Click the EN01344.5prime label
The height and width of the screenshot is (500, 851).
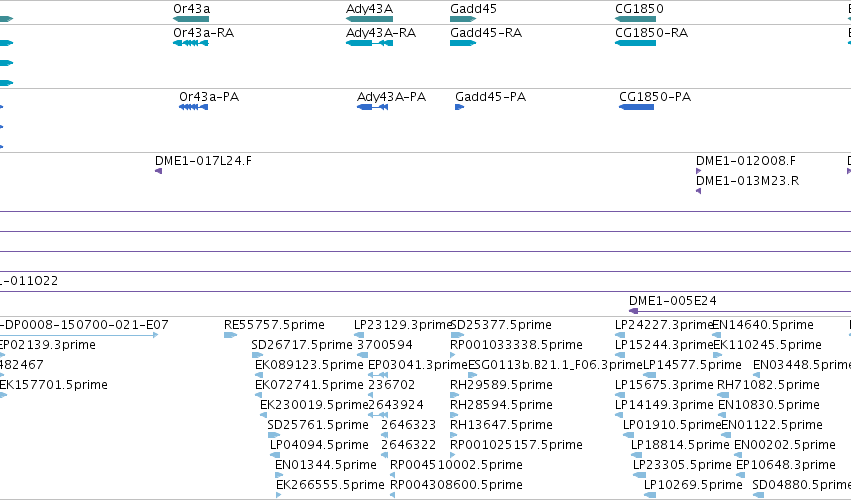pos(326,465)
